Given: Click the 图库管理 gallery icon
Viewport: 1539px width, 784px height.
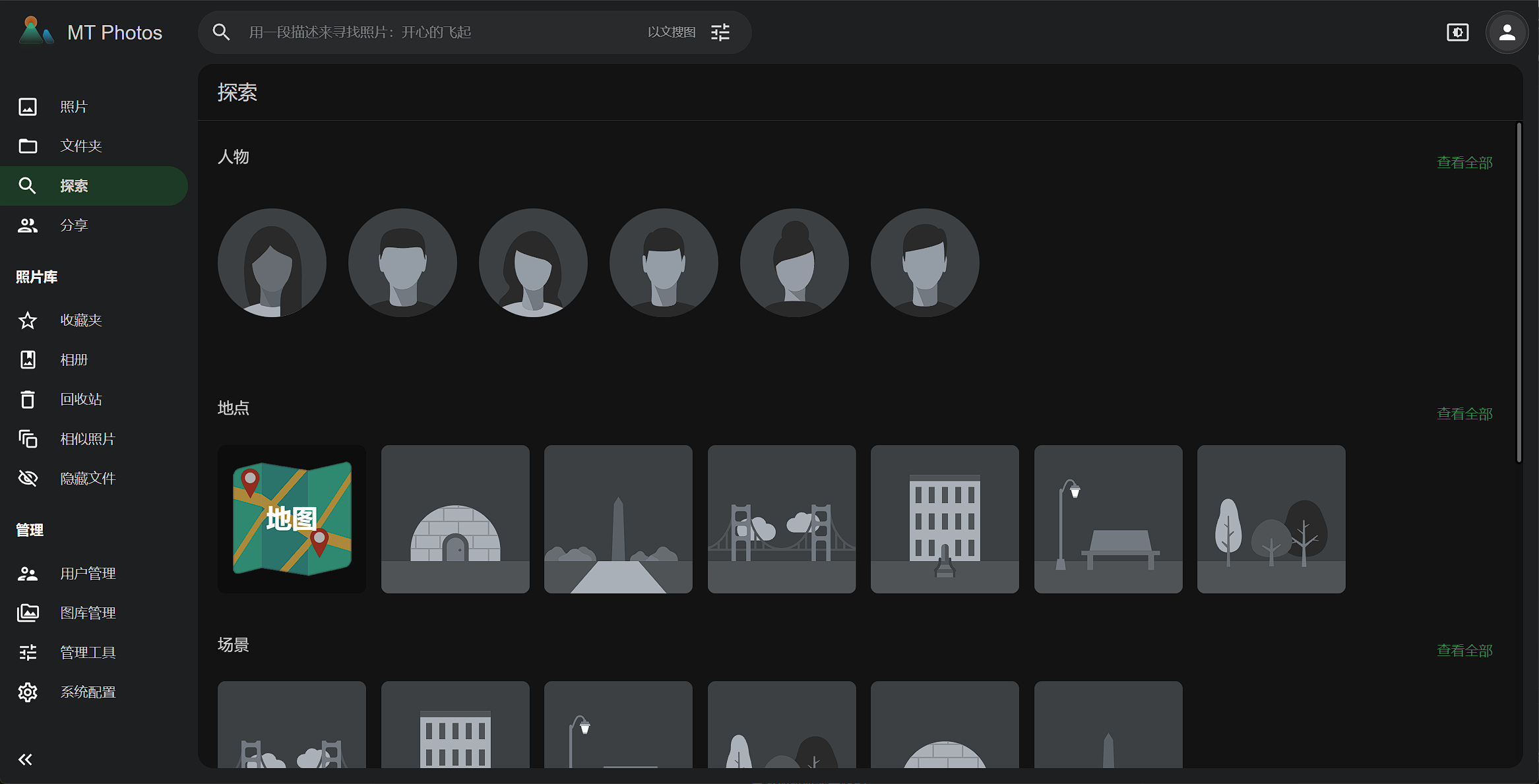Looking at the screenshot, I should [28, 613].
